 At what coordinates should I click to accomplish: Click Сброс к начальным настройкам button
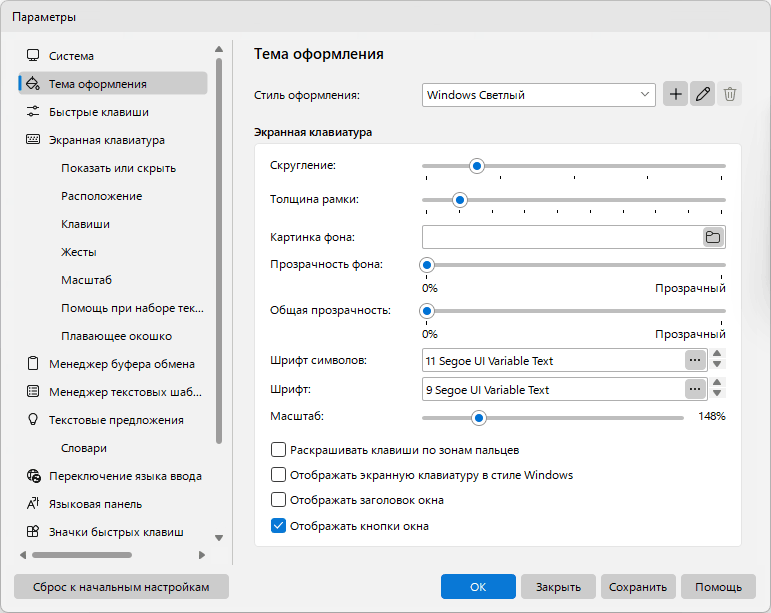click(x=121, y=587)
